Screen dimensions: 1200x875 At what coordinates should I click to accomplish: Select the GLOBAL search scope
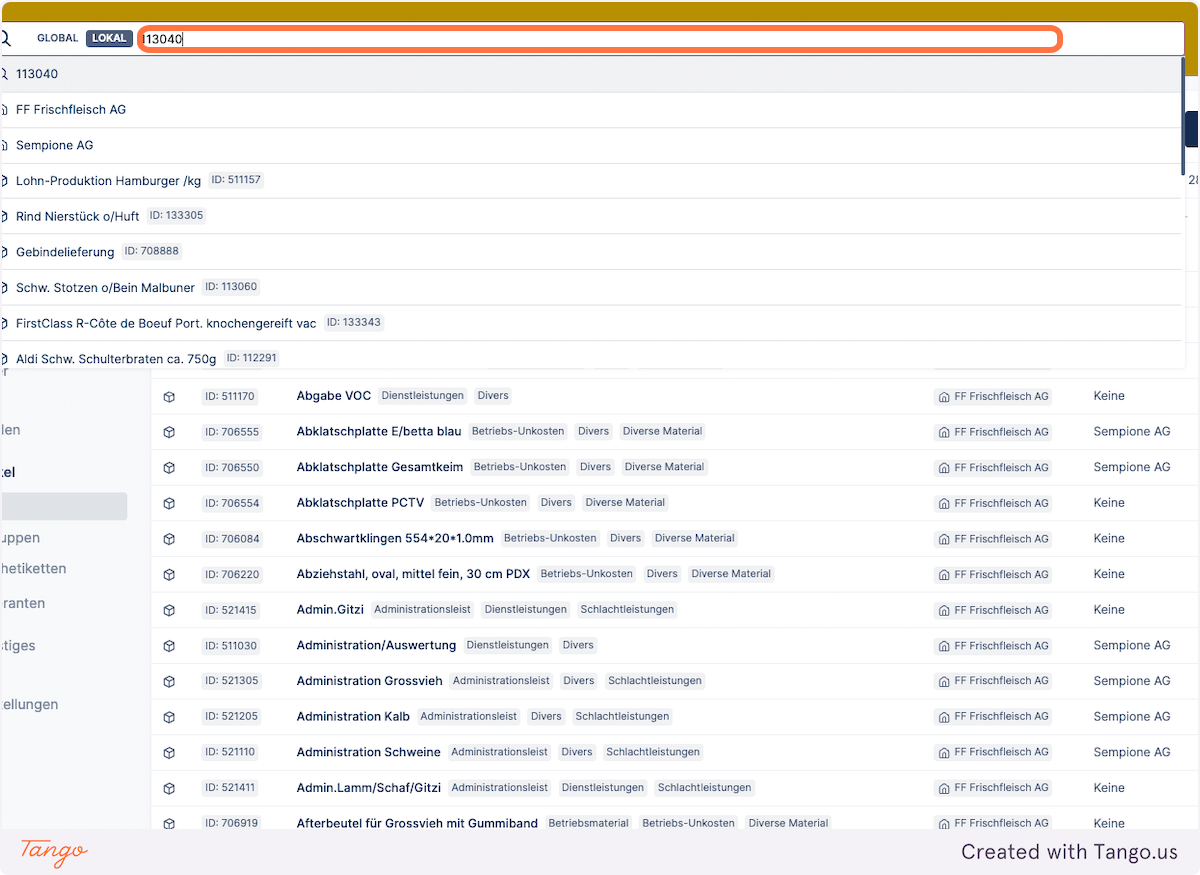click(57, 38)
